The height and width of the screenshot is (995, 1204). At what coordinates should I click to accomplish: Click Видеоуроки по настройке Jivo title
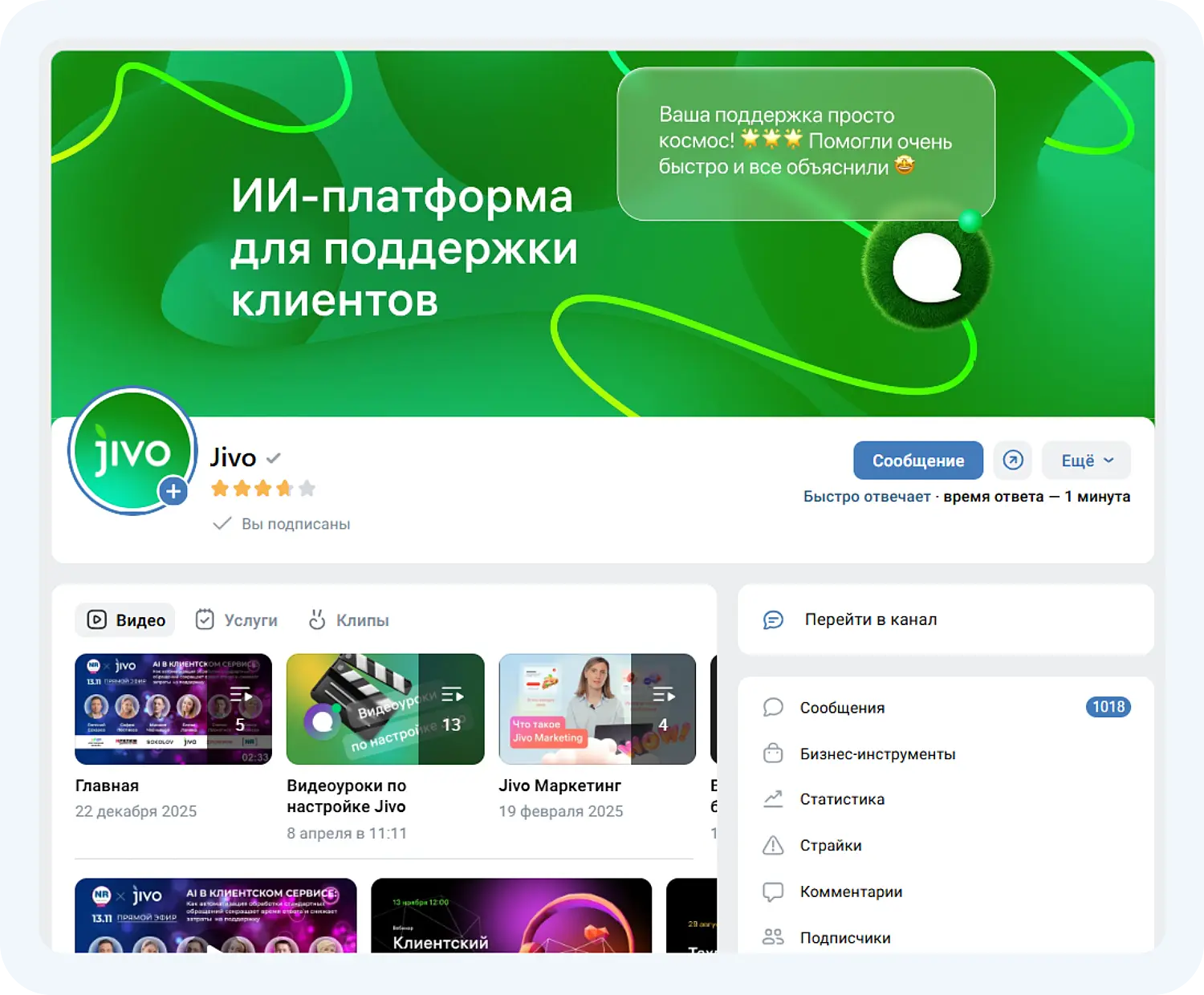[347, 796]
